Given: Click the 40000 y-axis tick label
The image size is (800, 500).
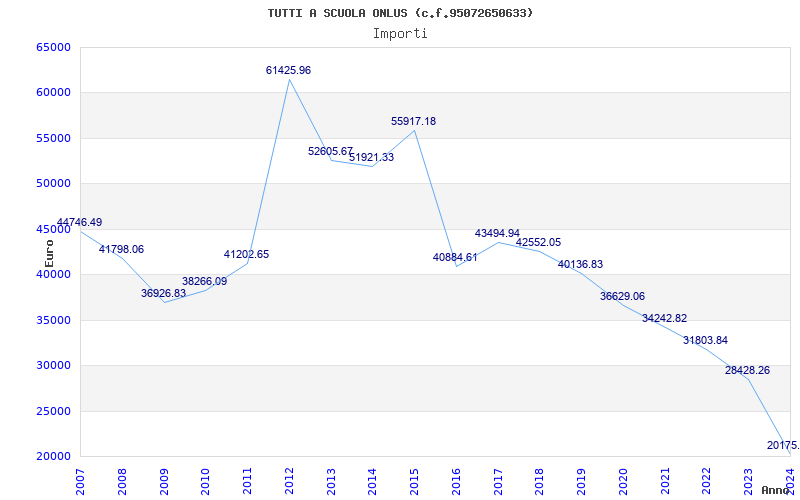Looking at the screenshot, I should pyautogui.click(x=53, y=274).
